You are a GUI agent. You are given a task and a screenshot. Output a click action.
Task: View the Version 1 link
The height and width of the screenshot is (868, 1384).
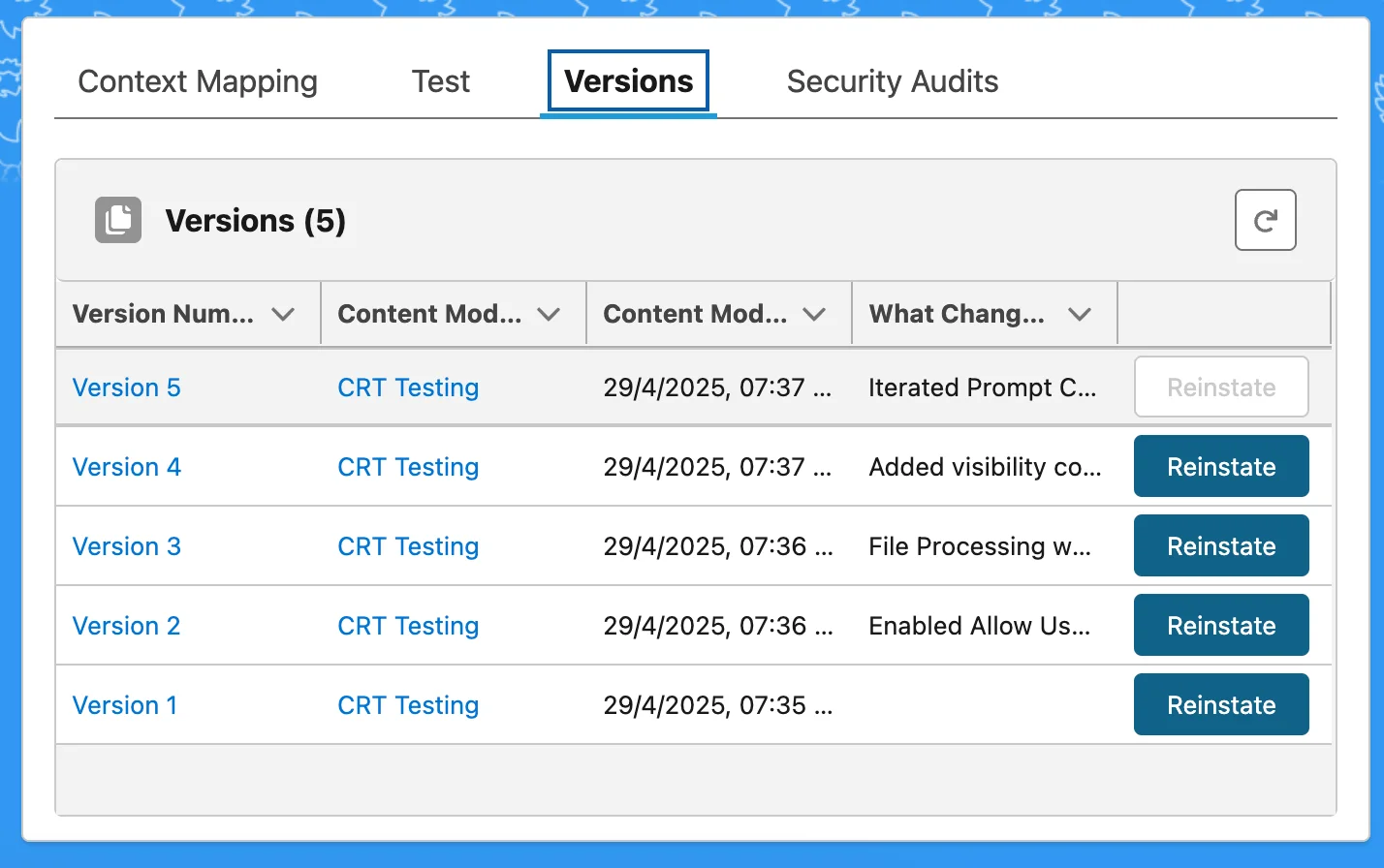[x=125, y=705]
